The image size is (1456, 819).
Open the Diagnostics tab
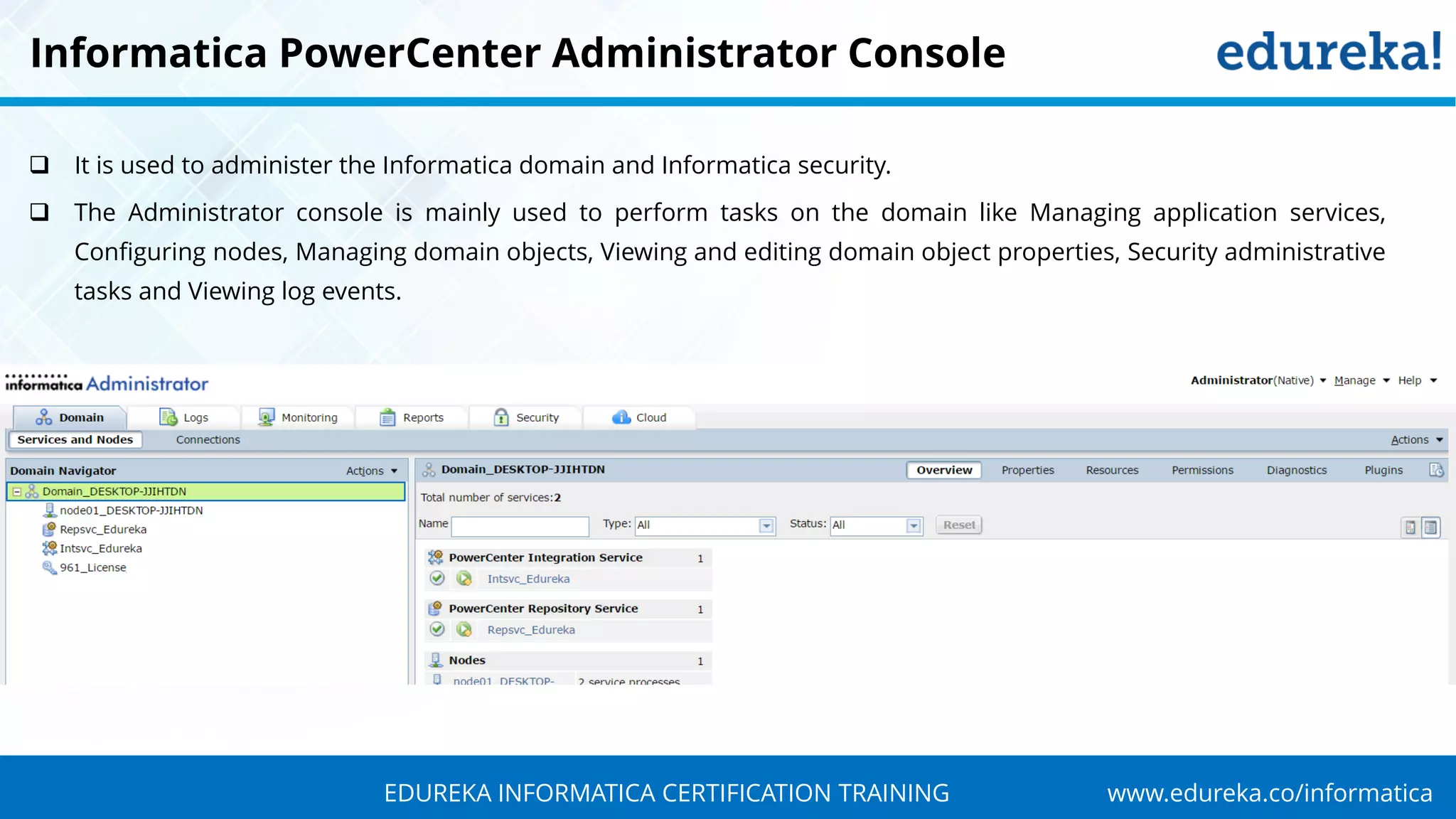tap(1297, 470)
